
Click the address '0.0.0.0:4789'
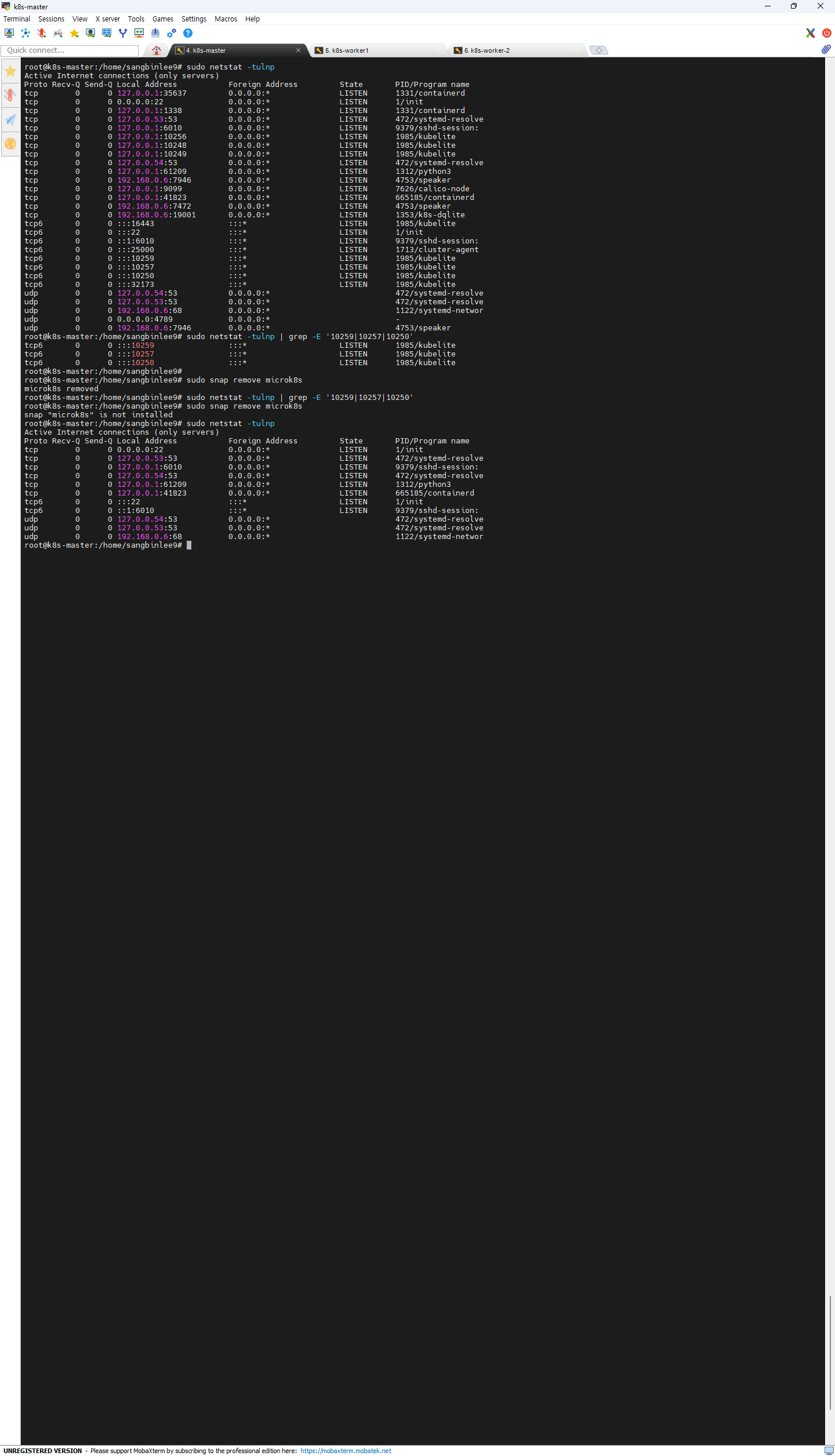[x=145, y=319]
